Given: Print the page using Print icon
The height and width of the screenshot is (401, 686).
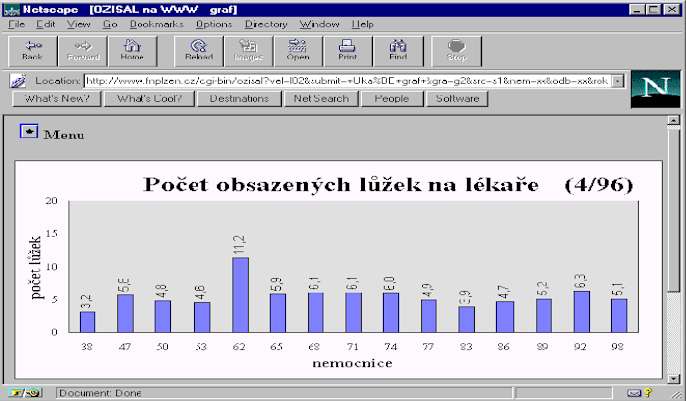Looking at the screenshot, I should pyautogui.click(x=347, y=51).
